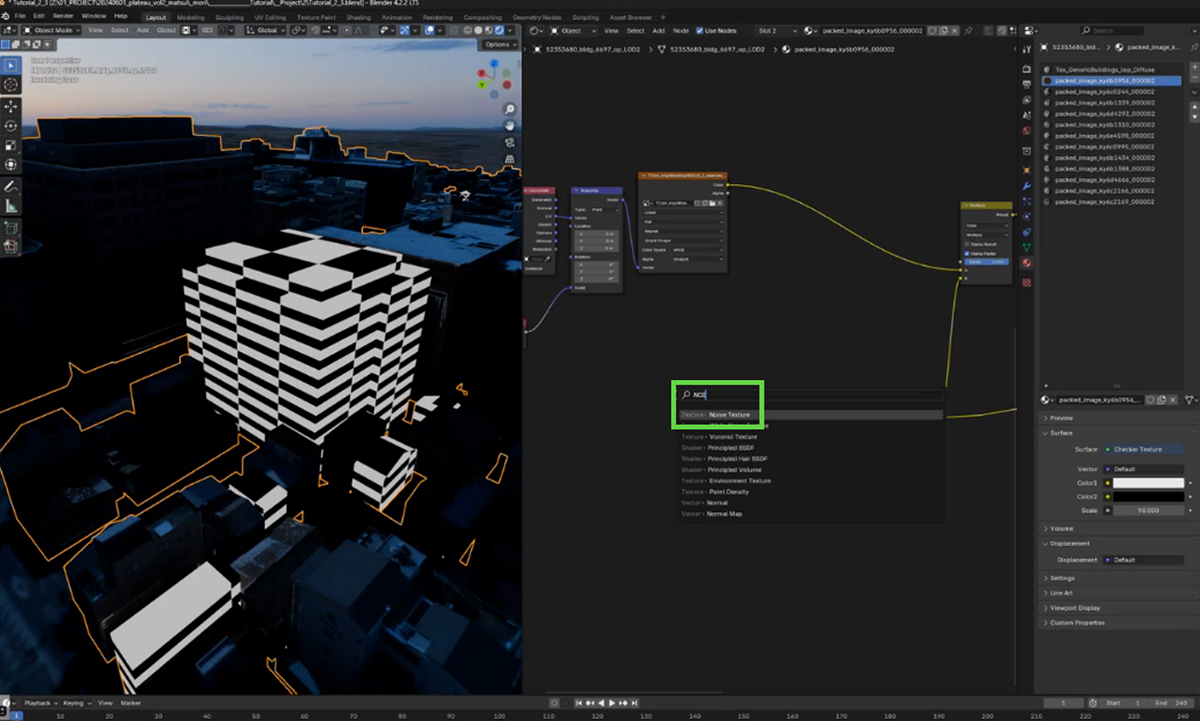Select Principled BSDF search result
Image resolution: width=1200 pixels, height=721 pixels.
pos(811,448)
